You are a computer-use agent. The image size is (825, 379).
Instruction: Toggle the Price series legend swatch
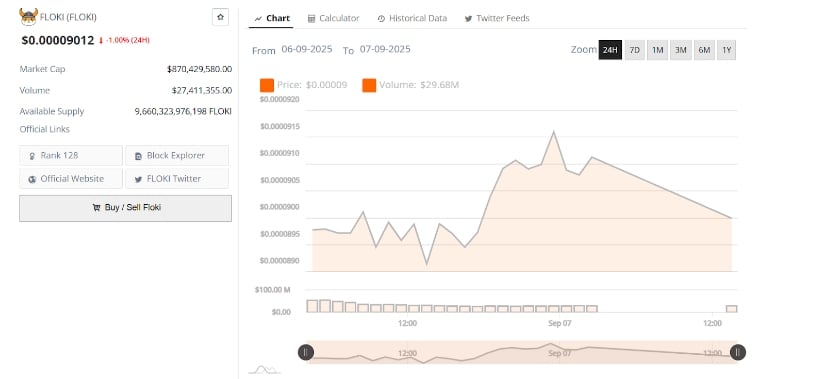coord(267,85)
